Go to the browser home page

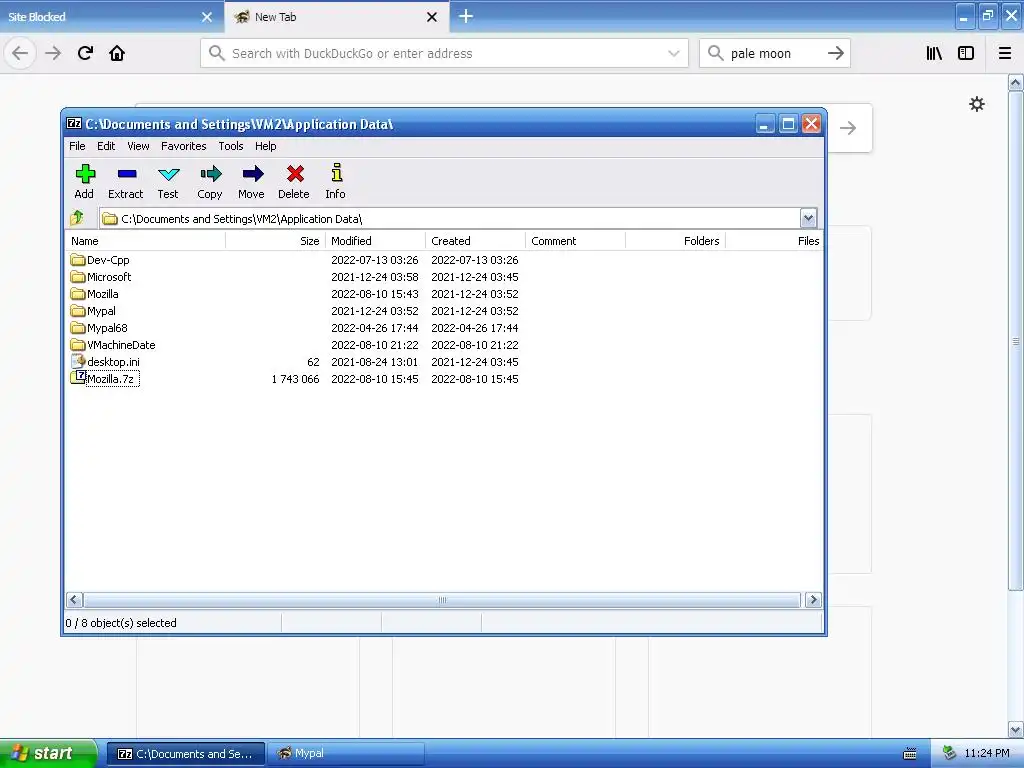coord(117,54)
